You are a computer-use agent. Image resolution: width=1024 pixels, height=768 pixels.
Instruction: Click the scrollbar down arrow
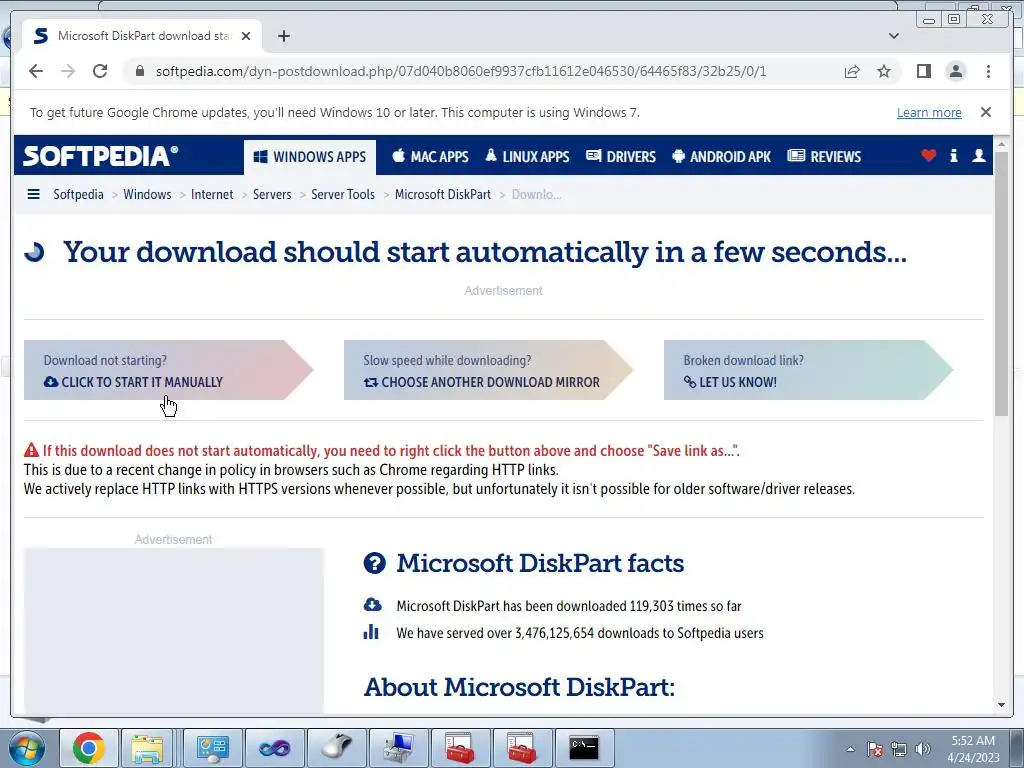point(1001,705)
